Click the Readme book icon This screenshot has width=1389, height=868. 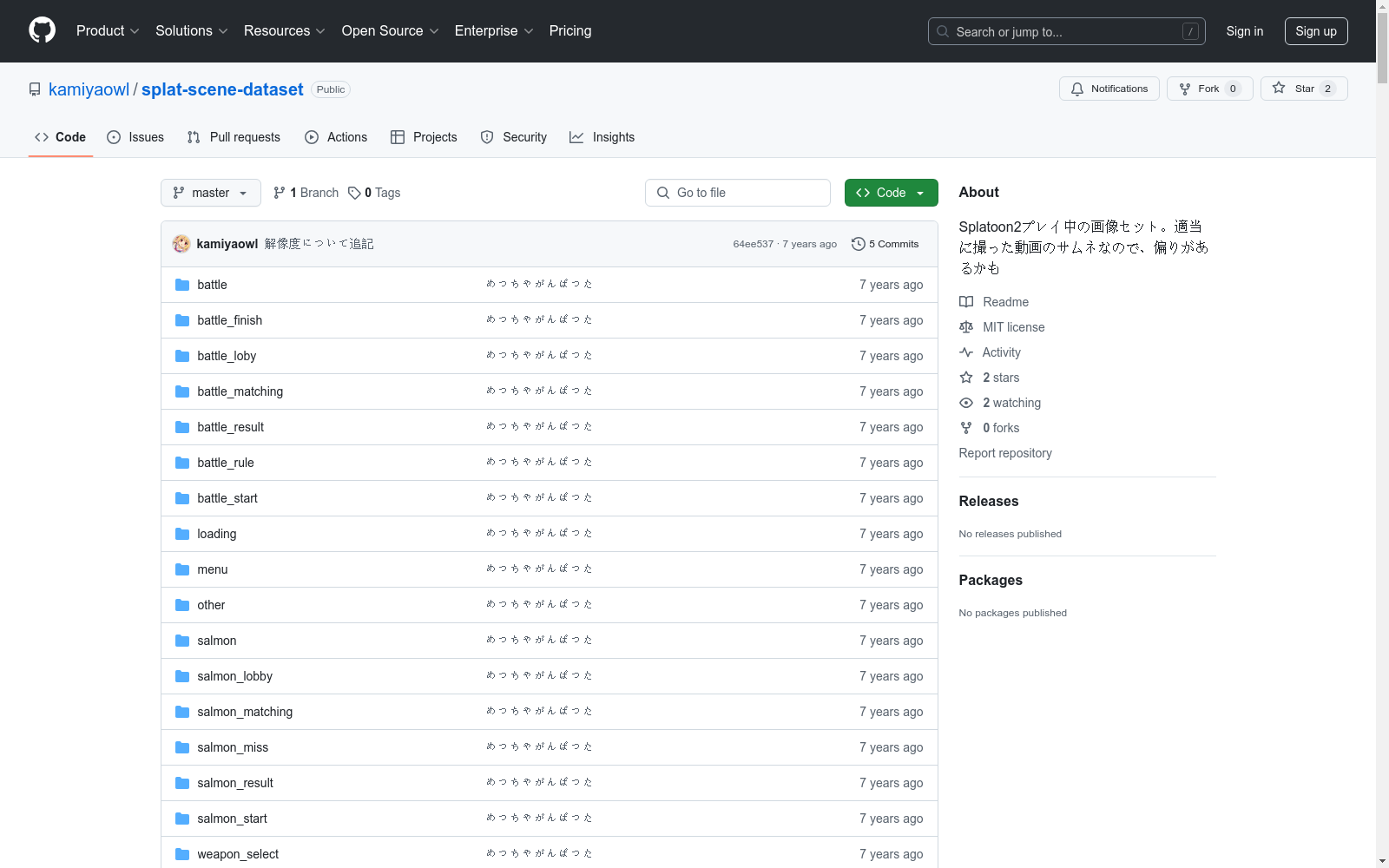tap(966, 302)
